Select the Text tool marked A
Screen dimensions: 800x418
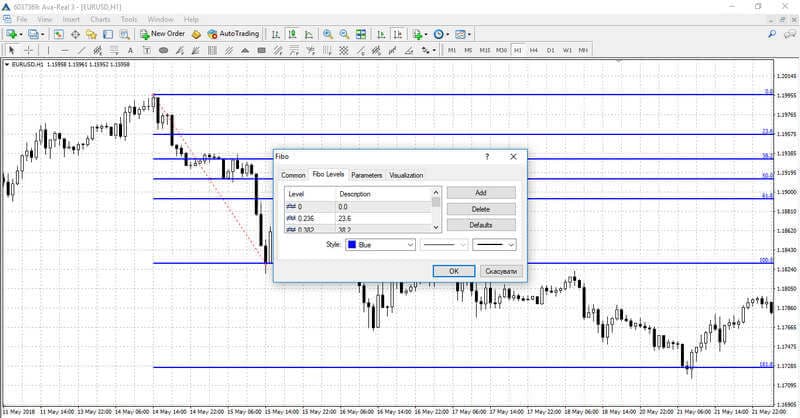pyautogui.click(x=130, y=50)
